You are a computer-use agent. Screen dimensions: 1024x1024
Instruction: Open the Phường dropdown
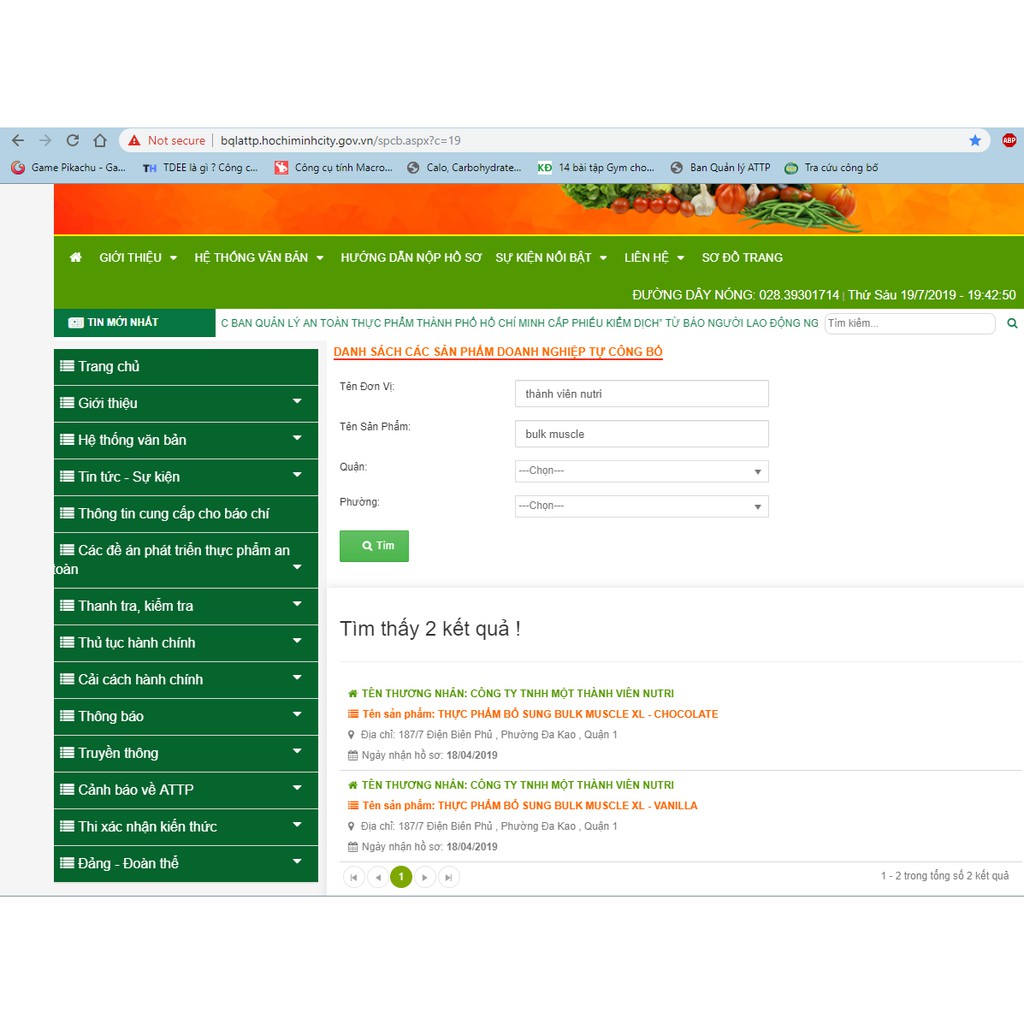pyautogui.click(x=641, y=506)
